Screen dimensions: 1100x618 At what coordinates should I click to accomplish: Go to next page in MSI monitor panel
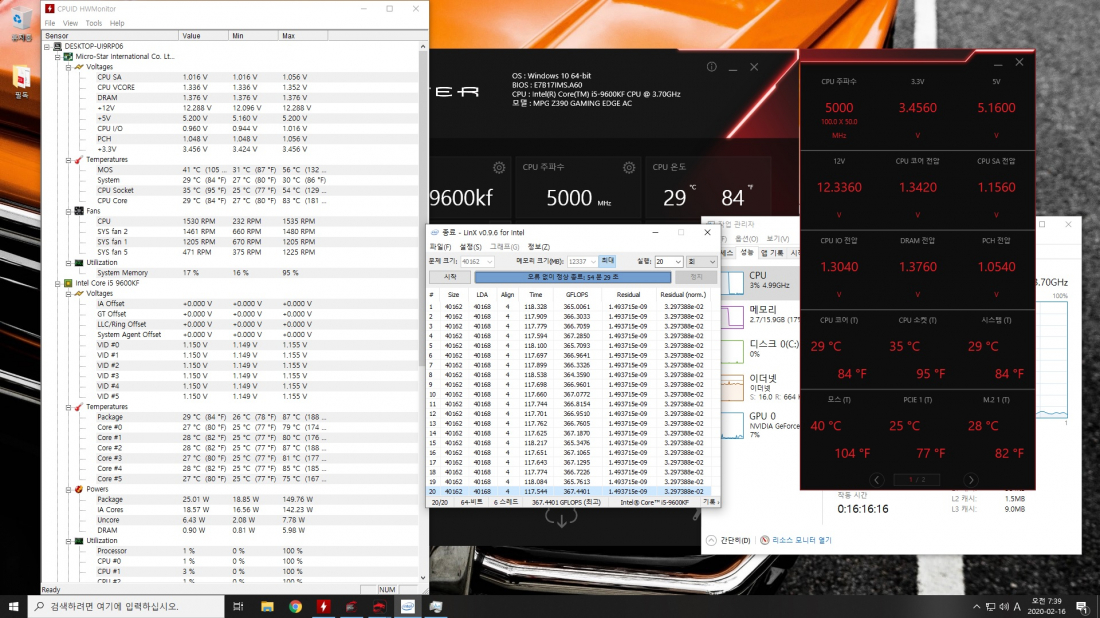click(x=970, y=480)
